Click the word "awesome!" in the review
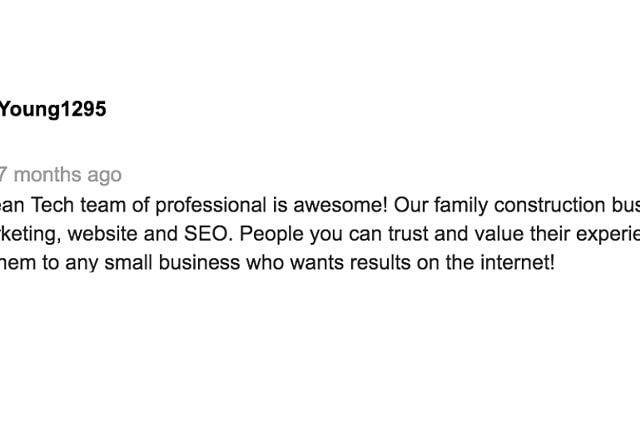 (340, 205)
